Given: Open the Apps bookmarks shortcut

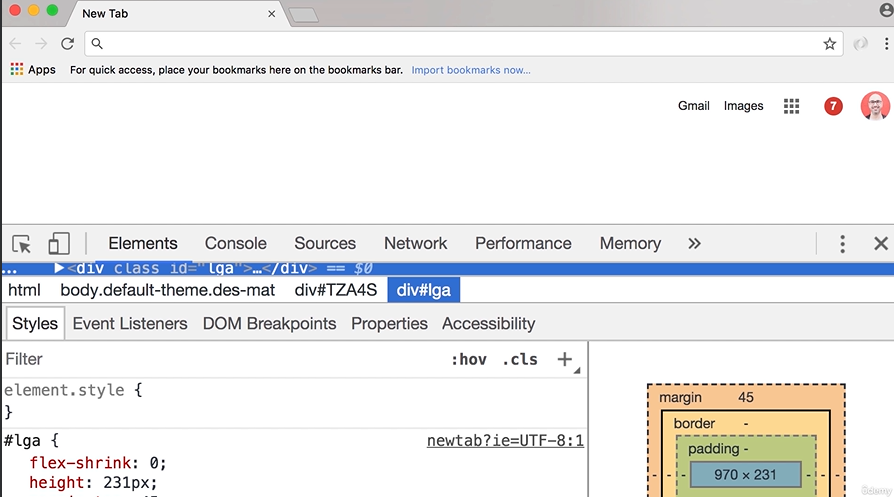Looking at the screenshot, I should (x=32, y=70).
